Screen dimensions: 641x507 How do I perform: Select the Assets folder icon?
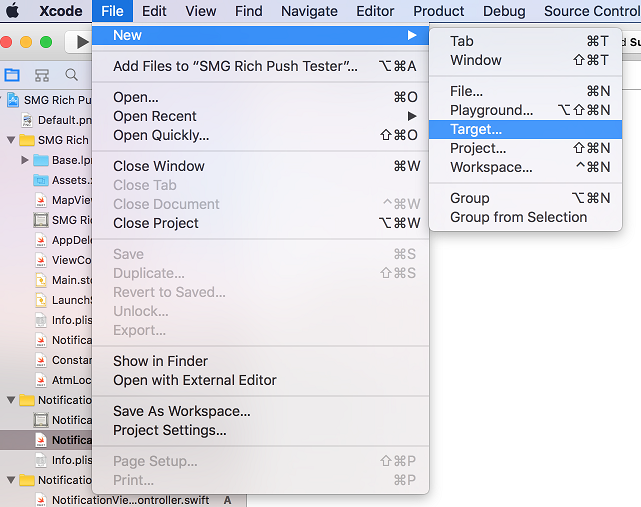click(41, 180)
